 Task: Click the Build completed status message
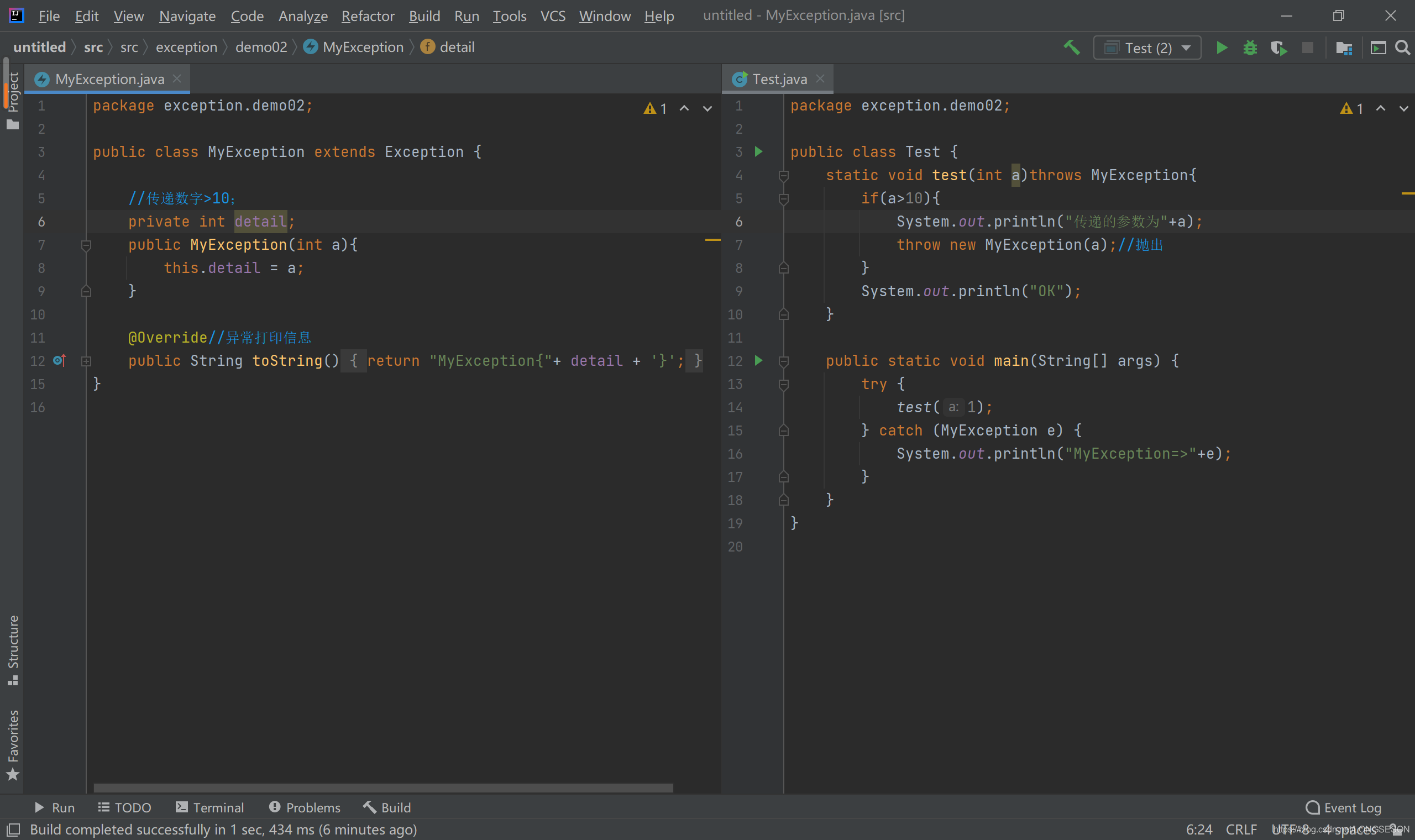point(223,830)
